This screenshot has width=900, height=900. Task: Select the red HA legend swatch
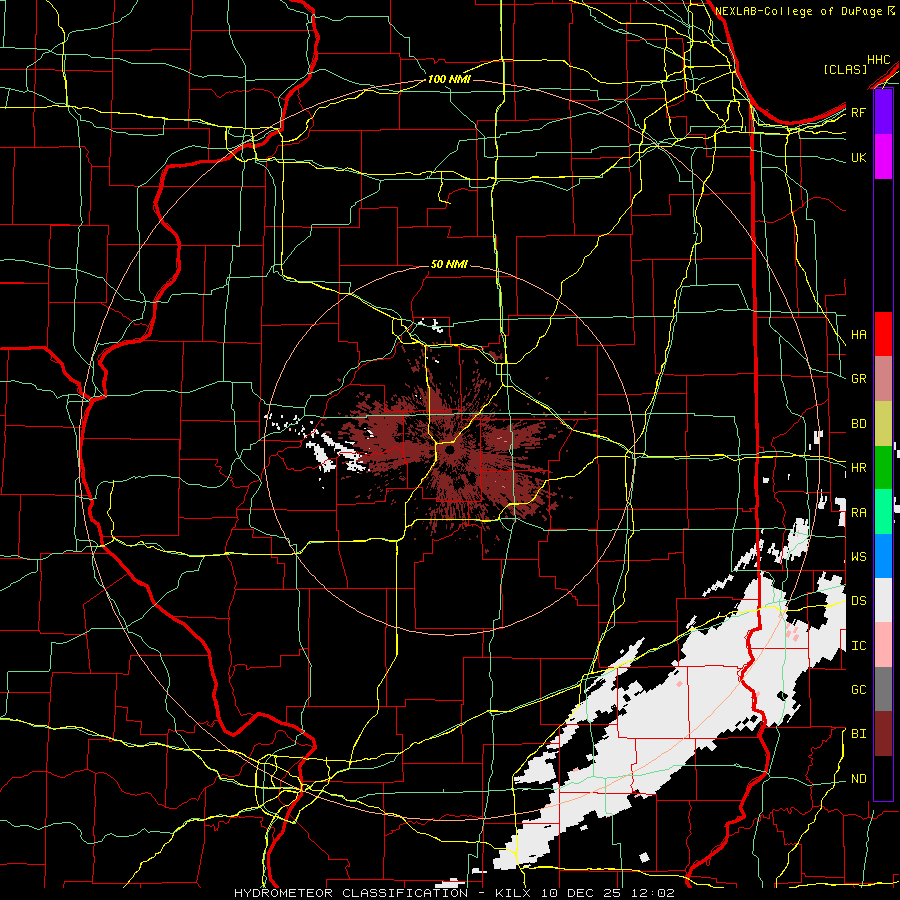pos(883,334)
